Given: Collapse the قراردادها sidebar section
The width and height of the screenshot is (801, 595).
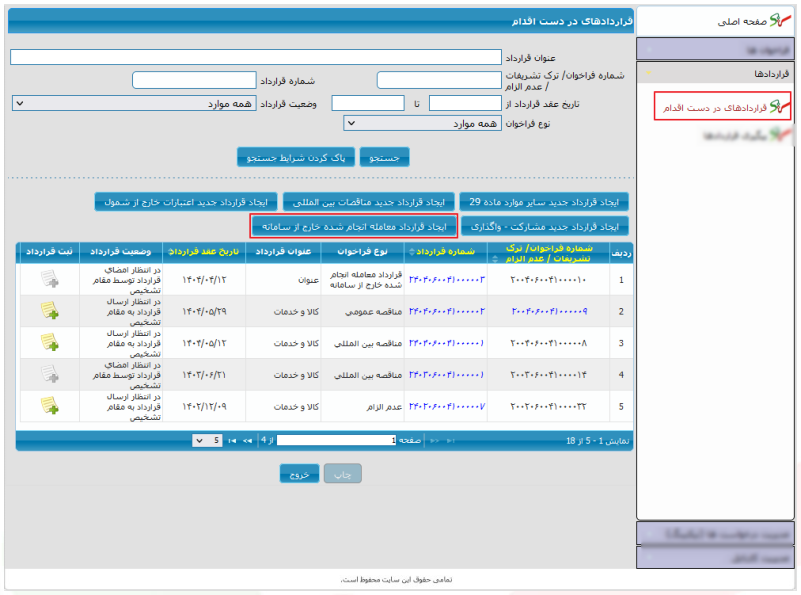Looking at the screenshot, I should (x=715, y=74).
